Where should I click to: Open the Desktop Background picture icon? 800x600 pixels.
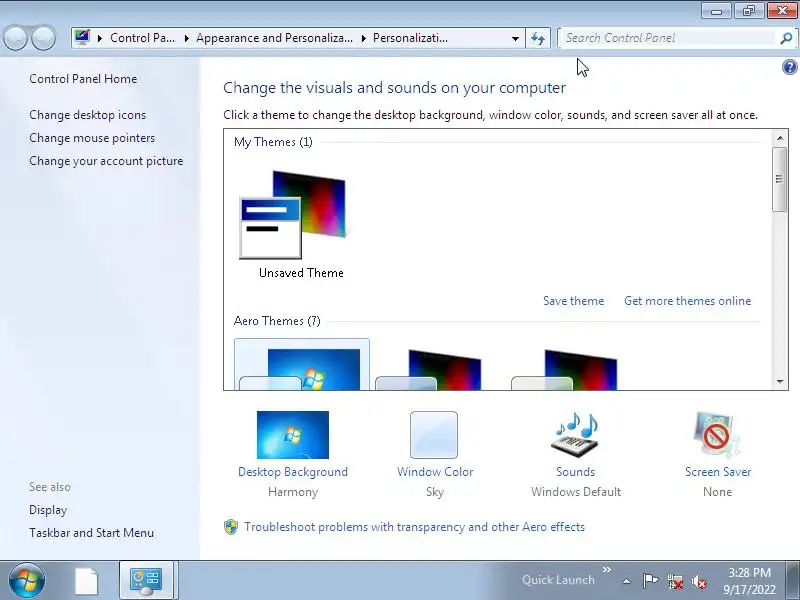point(293,435)
